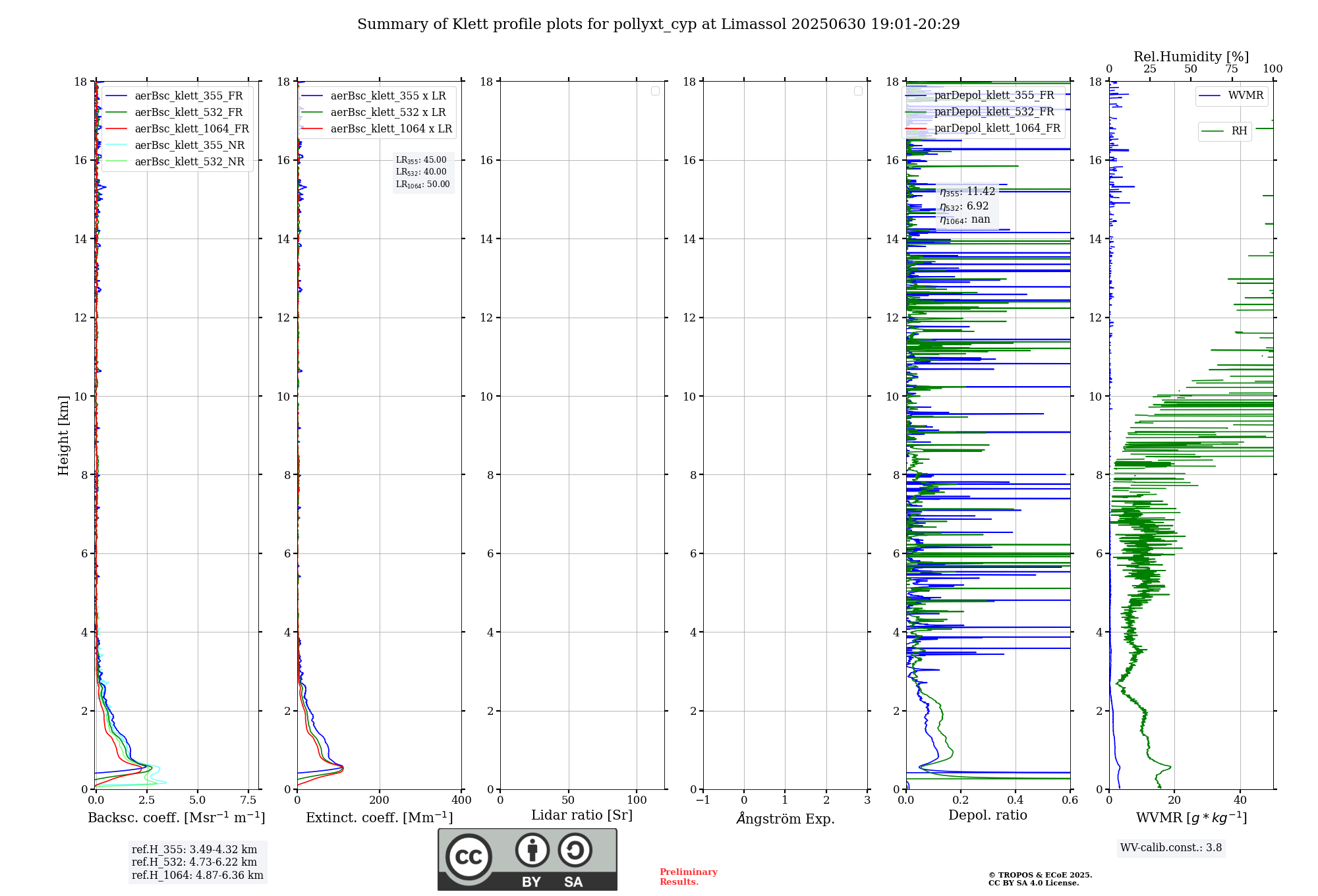Click the η1064: nan value
Viewport: 1318px width, 896px height.
pyautogui.click(x=965, y=220)
